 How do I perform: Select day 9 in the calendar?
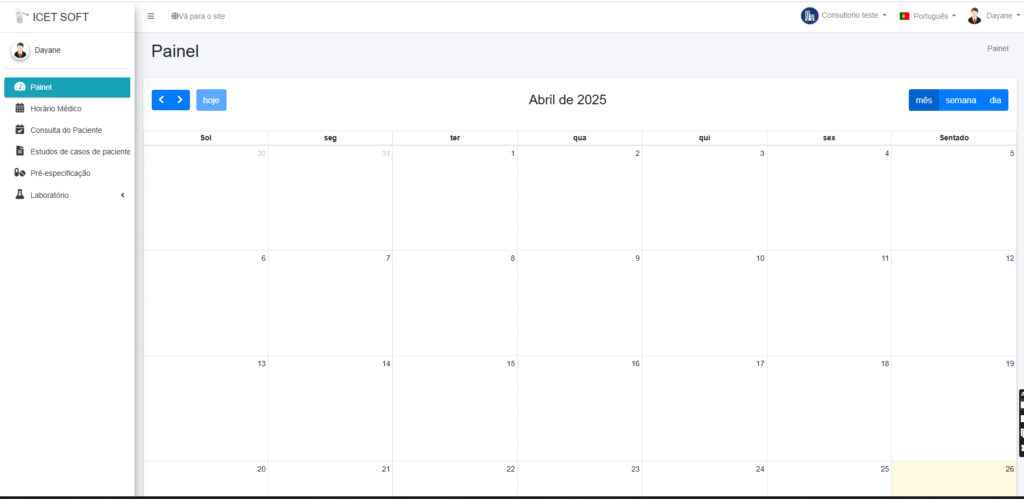(579, 303)
